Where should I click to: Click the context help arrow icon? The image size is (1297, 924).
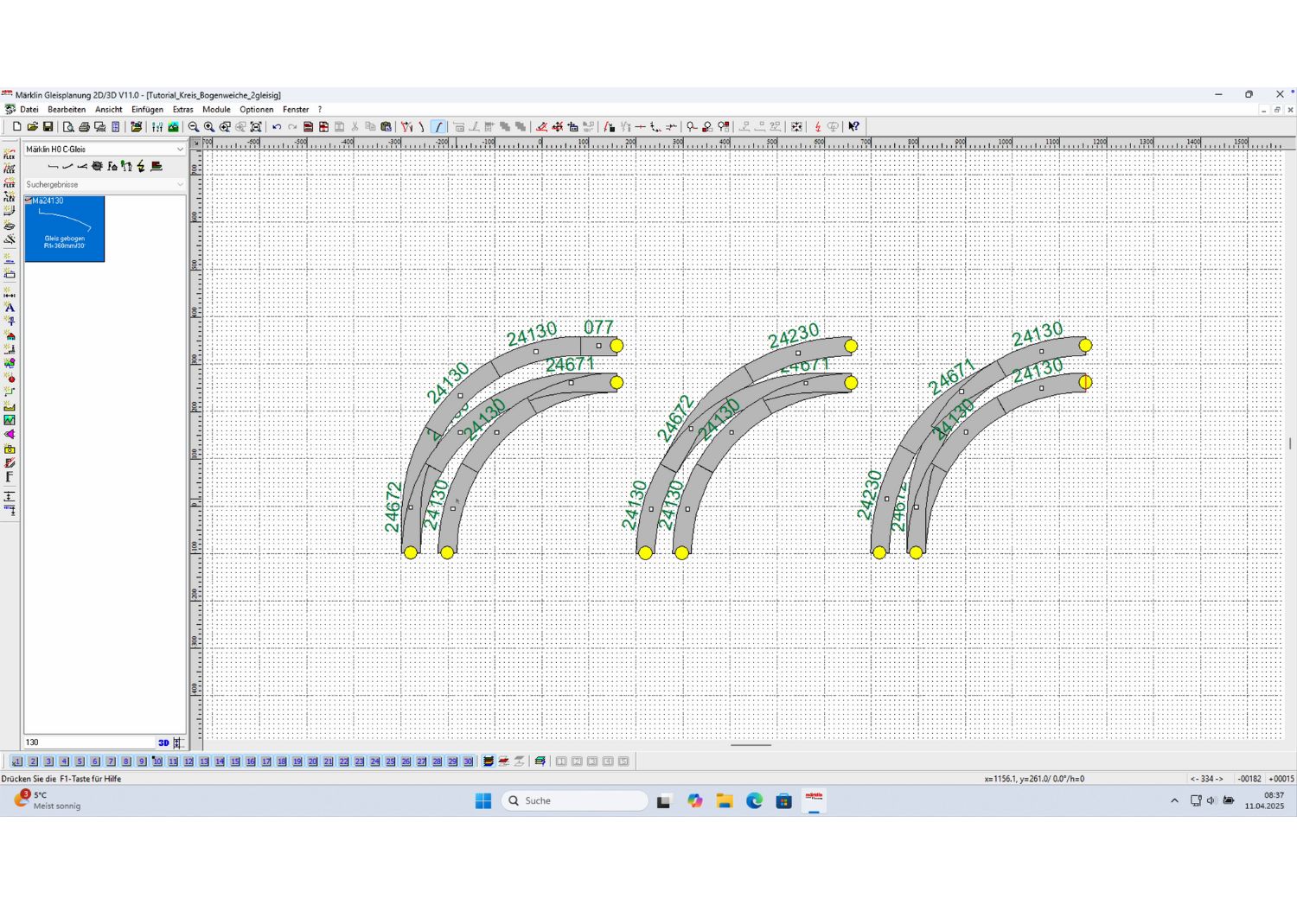click(853, 127)
